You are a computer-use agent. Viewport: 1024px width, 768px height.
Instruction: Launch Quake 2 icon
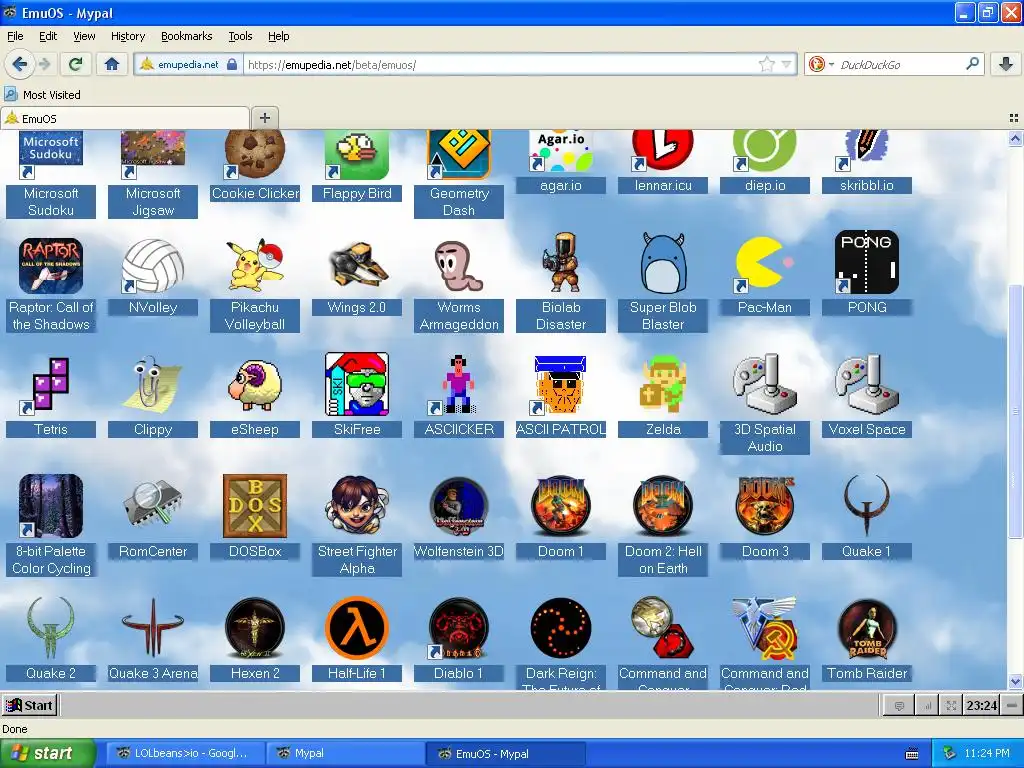tap(51, 628)
